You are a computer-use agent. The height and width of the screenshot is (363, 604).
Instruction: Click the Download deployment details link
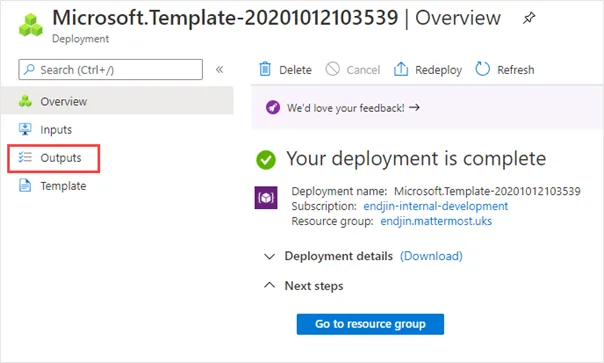coord(431,256)
